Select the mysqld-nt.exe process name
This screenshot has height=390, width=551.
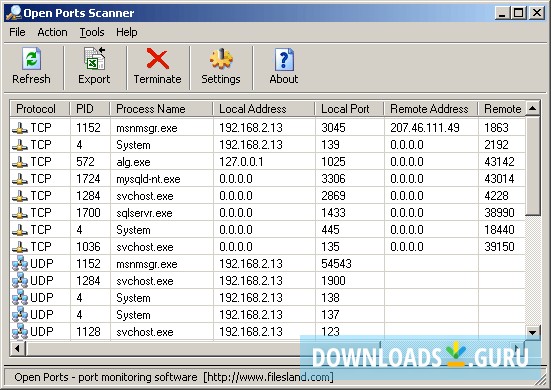coord(148,179)
